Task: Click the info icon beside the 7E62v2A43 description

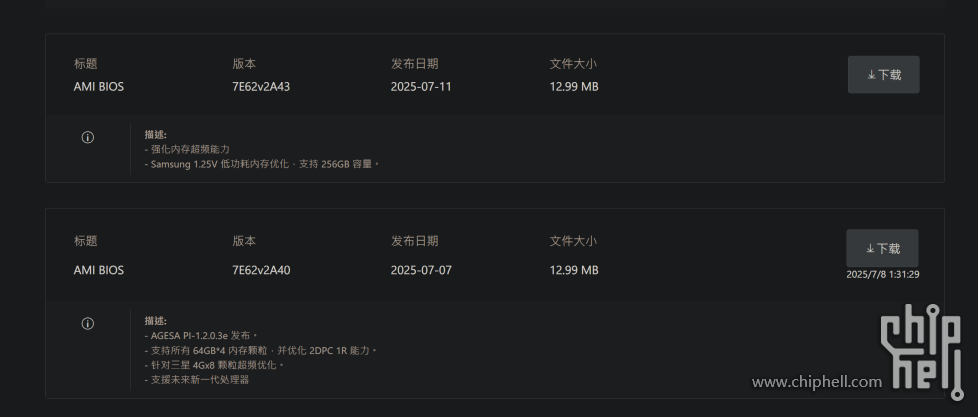Action: pyautogui.click(x=88, y=137)
